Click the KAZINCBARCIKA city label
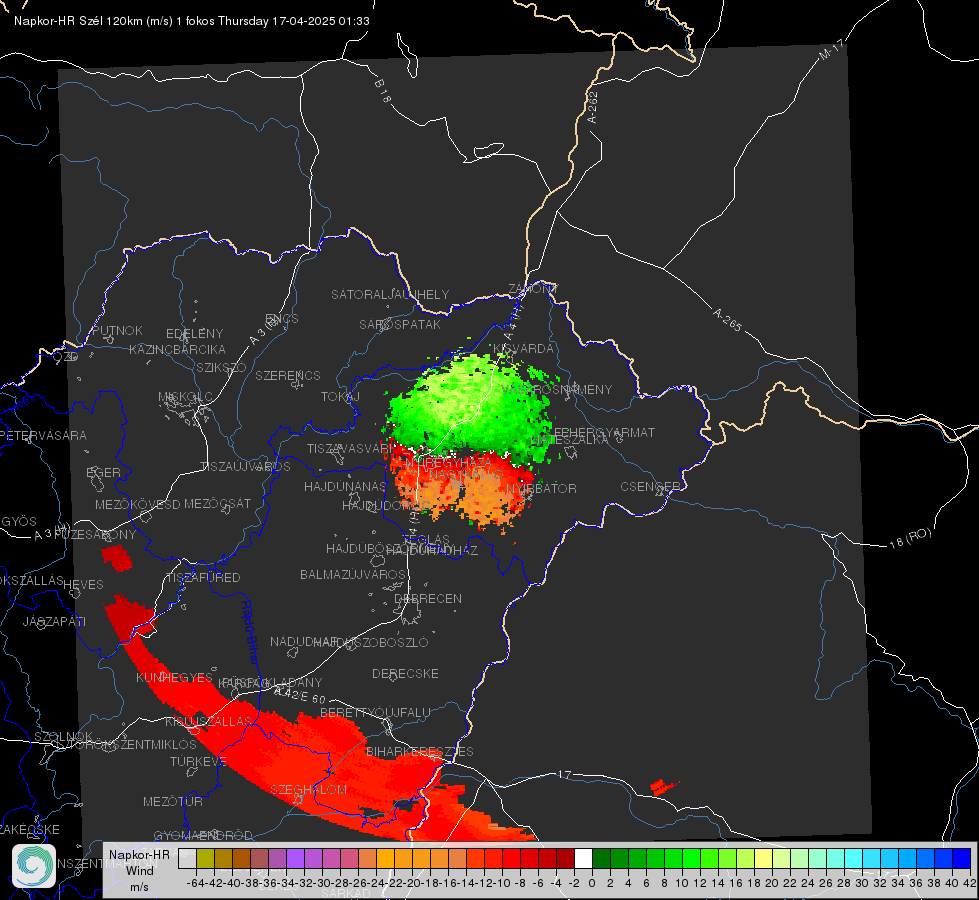979x900 pixels. [177, 349]
